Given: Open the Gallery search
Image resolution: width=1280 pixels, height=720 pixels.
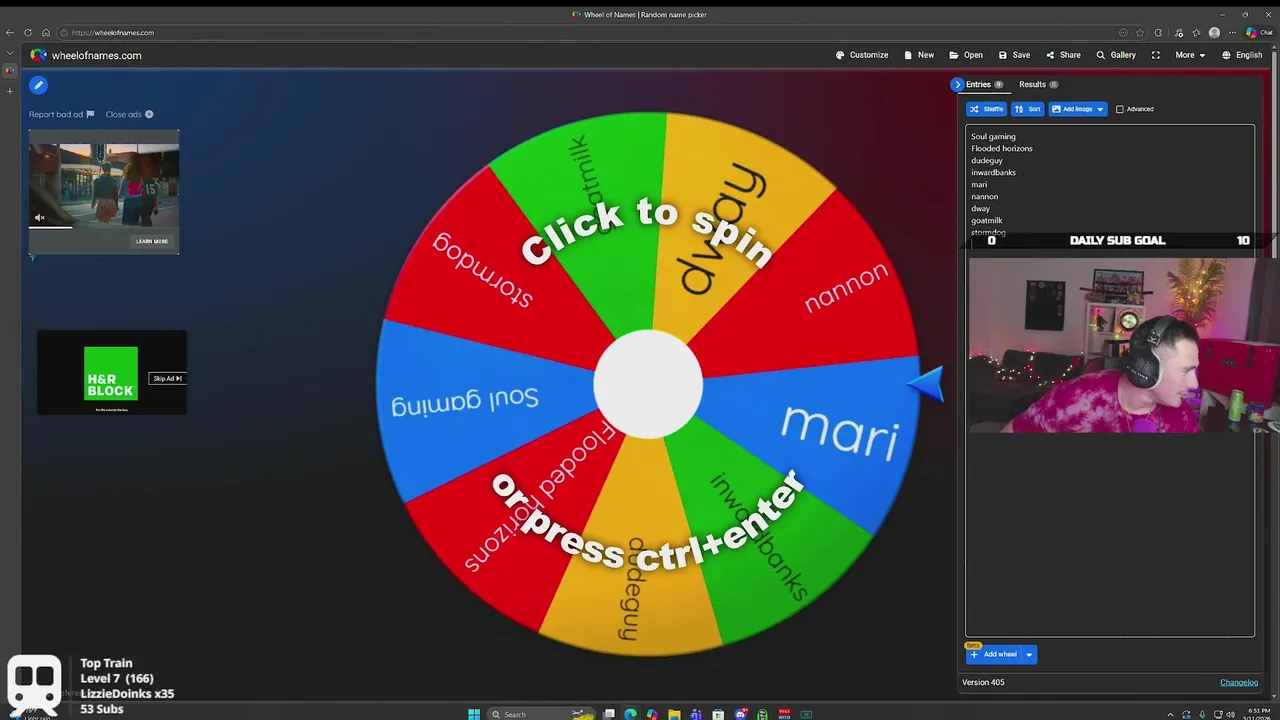Looking at the screenshot, I should pos(1116,55).
